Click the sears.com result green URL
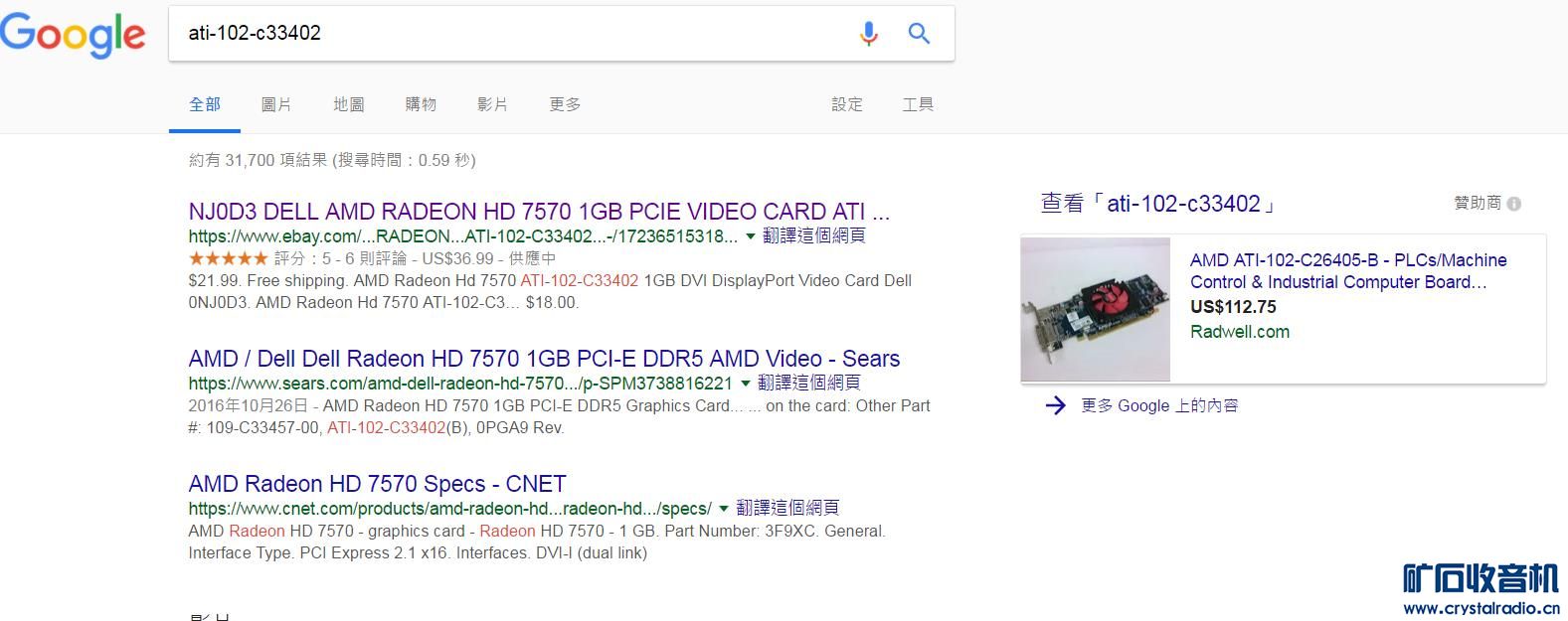Screen dimensions: 1568x621 pyautogui.click(x=460, y=384)
